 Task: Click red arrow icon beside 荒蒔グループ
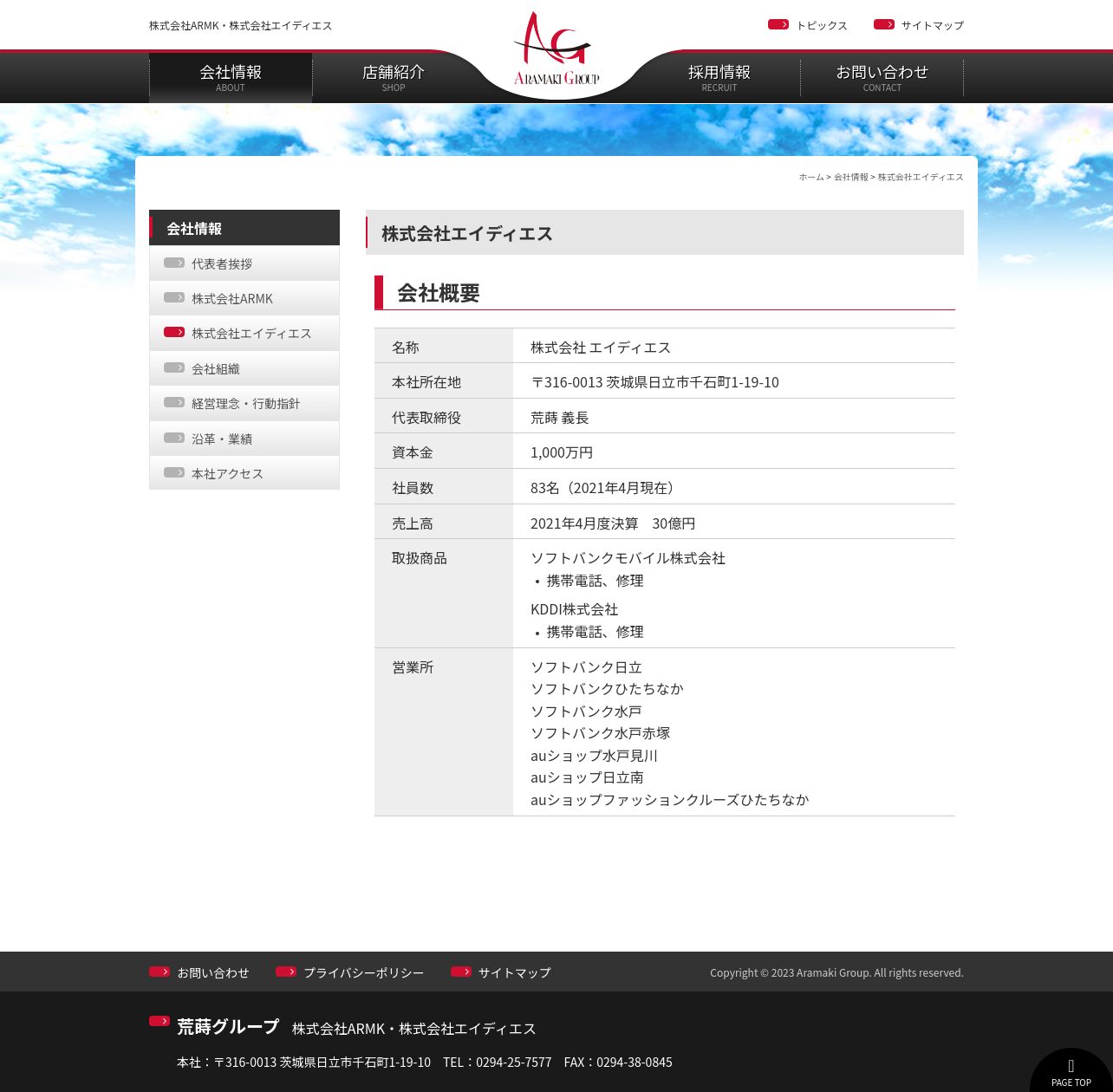pyautogui.click(x=159, y=1021)
